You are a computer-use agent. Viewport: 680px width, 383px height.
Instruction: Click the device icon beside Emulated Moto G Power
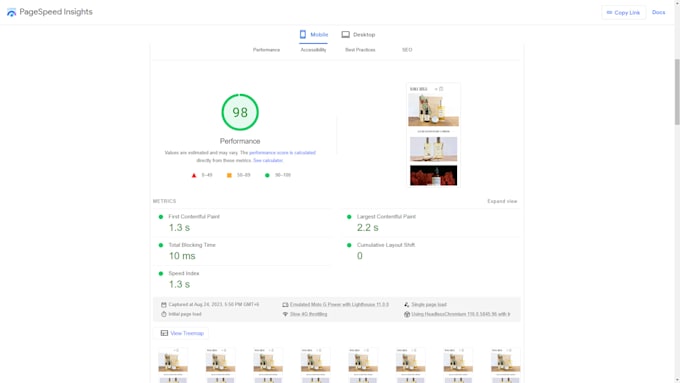click(285, 305)
